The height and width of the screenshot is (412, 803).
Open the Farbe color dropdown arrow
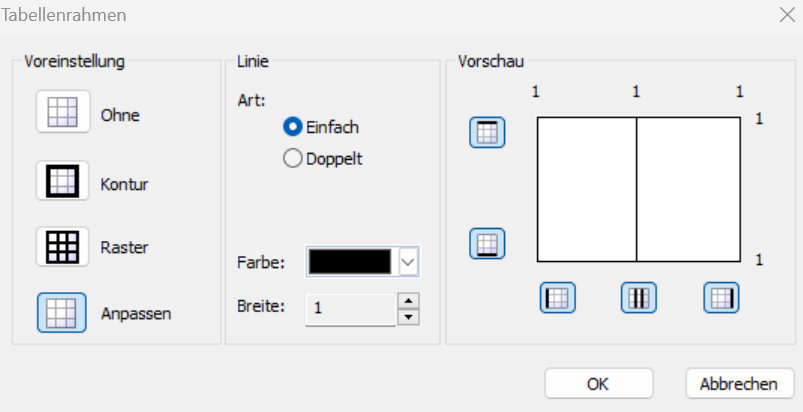[408, 262]
